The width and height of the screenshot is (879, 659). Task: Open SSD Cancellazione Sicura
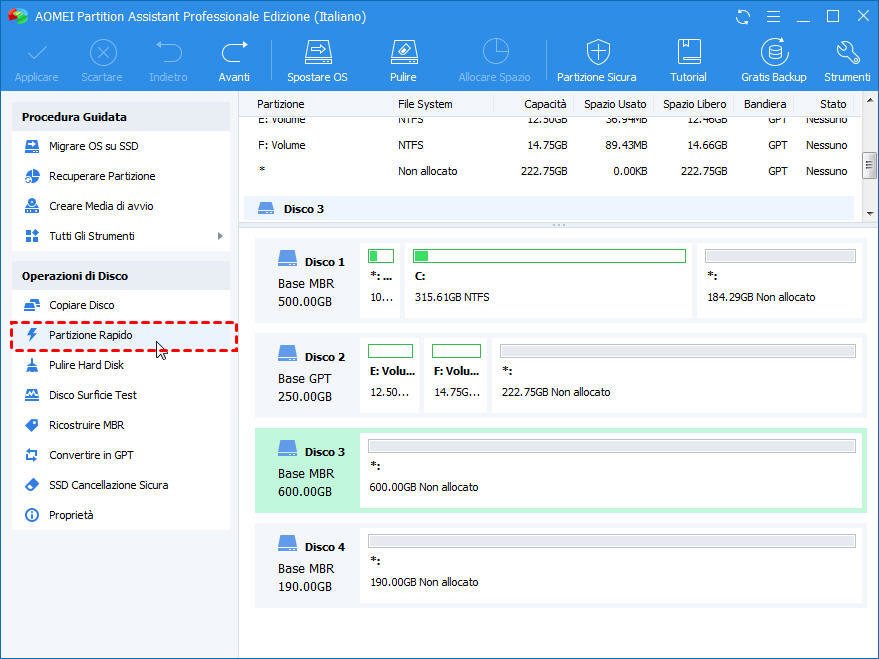tap(121, 485)
